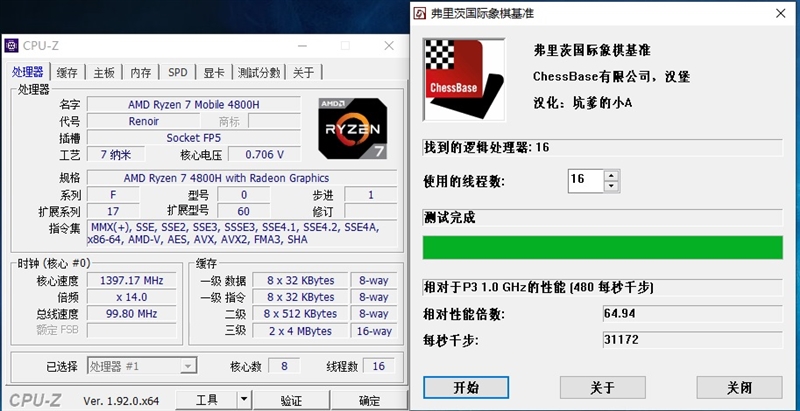Click the 关闭 button in chess benchmark

click(x=739, y=388)
